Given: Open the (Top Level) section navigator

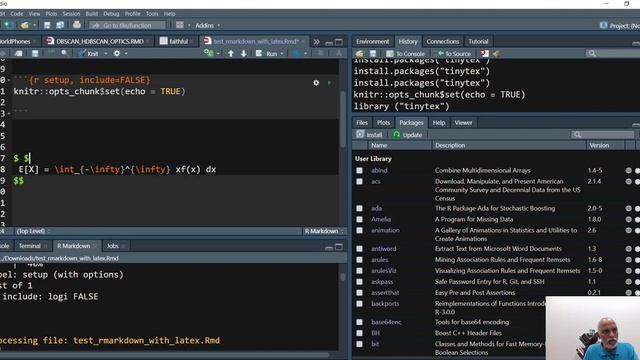Looking at the screenshot, I should tap(33, 231).
